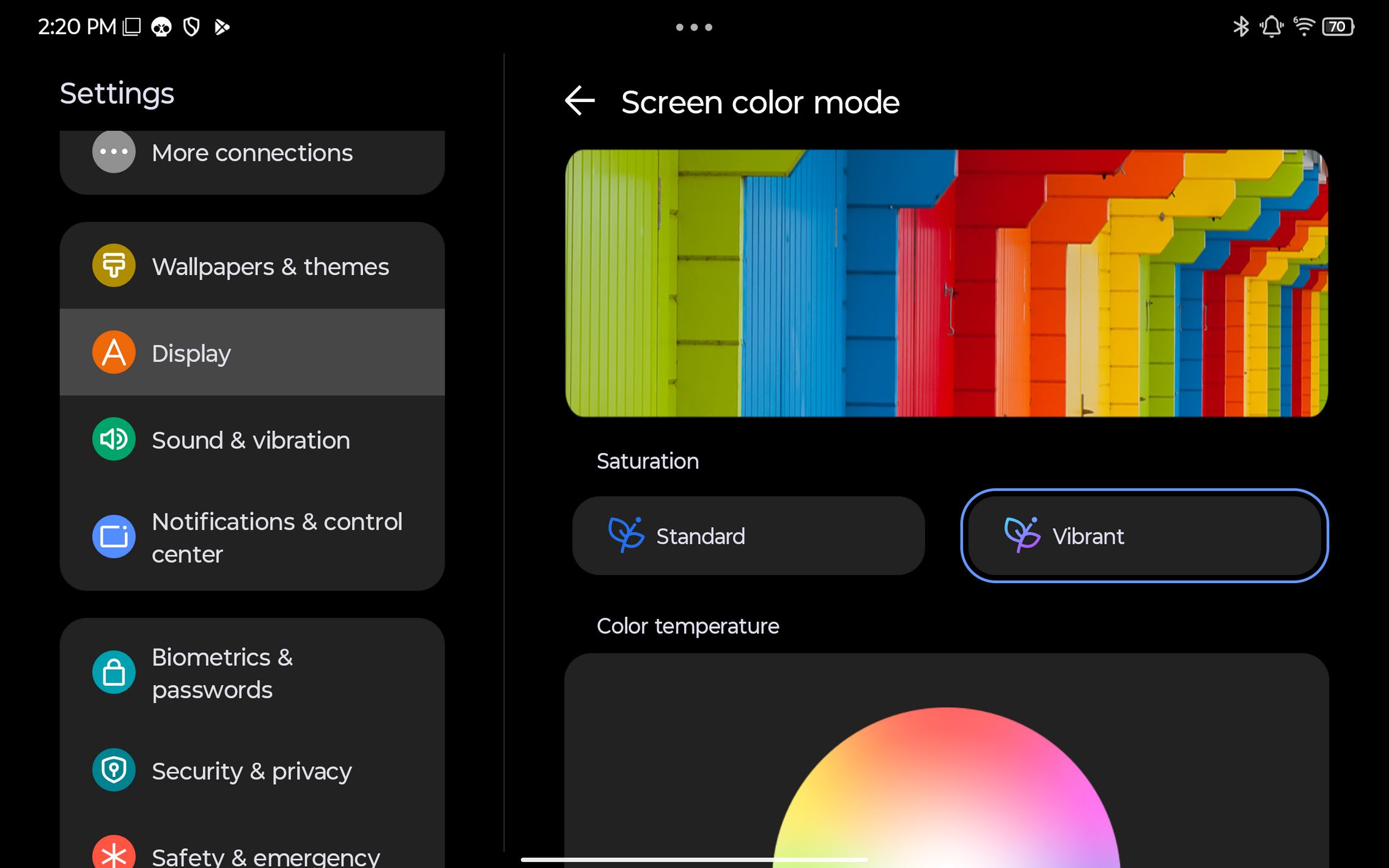Tap the leaf icon on Standard option
The width and height of the screenshot is (1389, 868).
coord(625,535)
